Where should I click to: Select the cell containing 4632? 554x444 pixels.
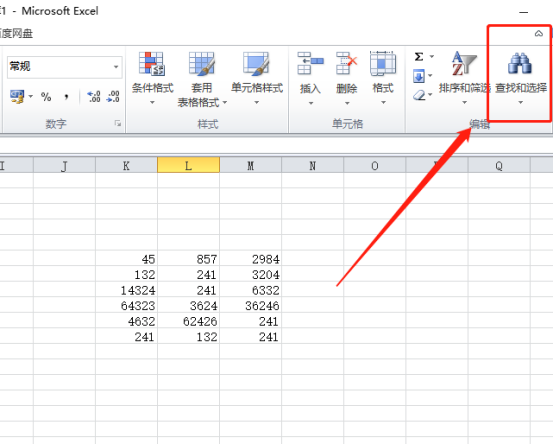126,321
